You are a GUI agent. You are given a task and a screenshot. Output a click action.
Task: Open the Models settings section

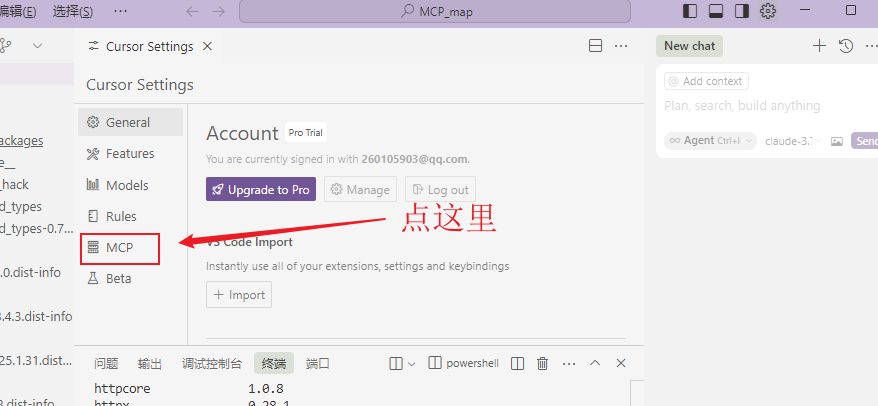point(130,185)
